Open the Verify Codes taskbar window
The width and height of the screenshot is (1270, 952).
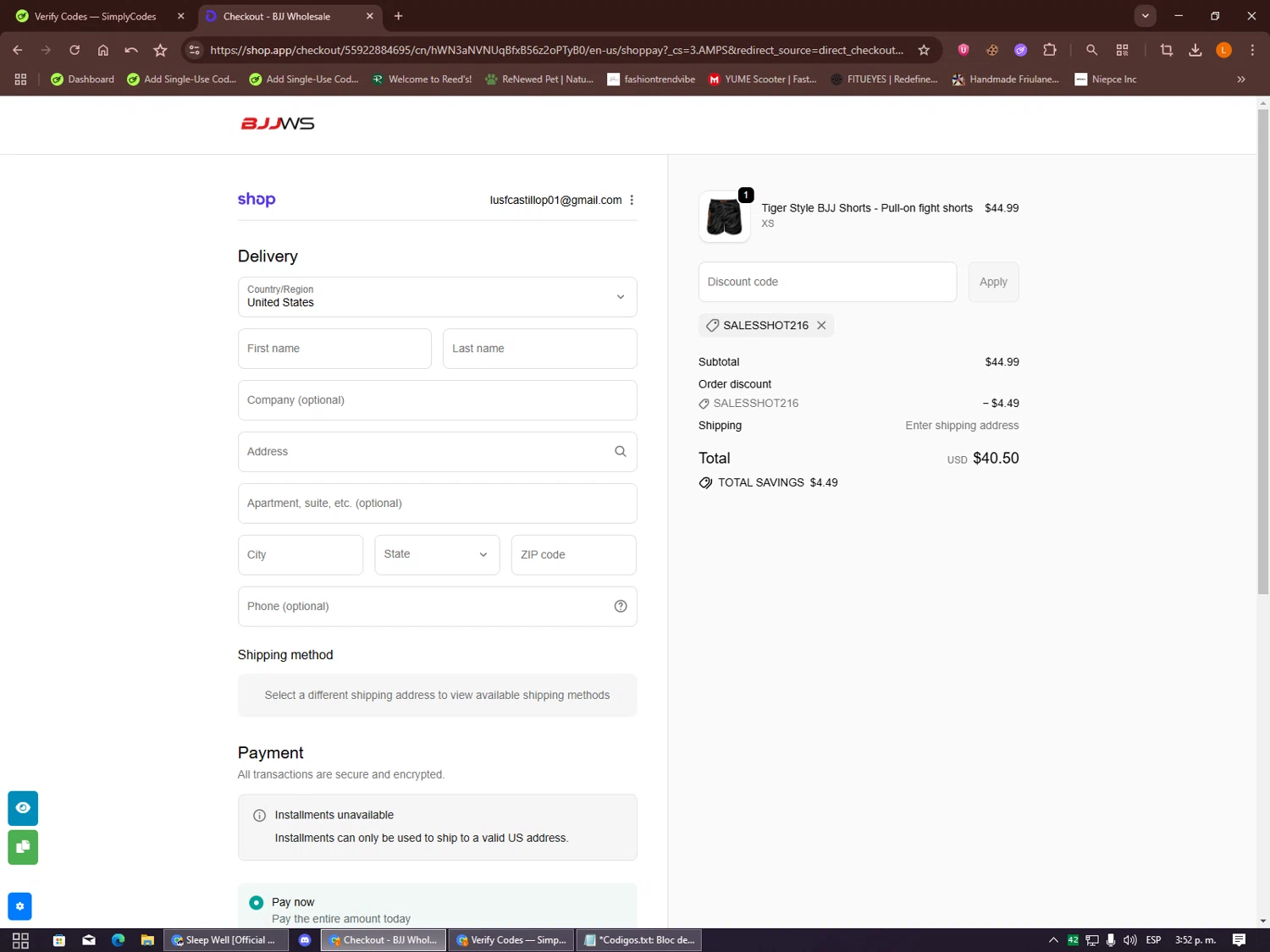(x=511, y=940)
